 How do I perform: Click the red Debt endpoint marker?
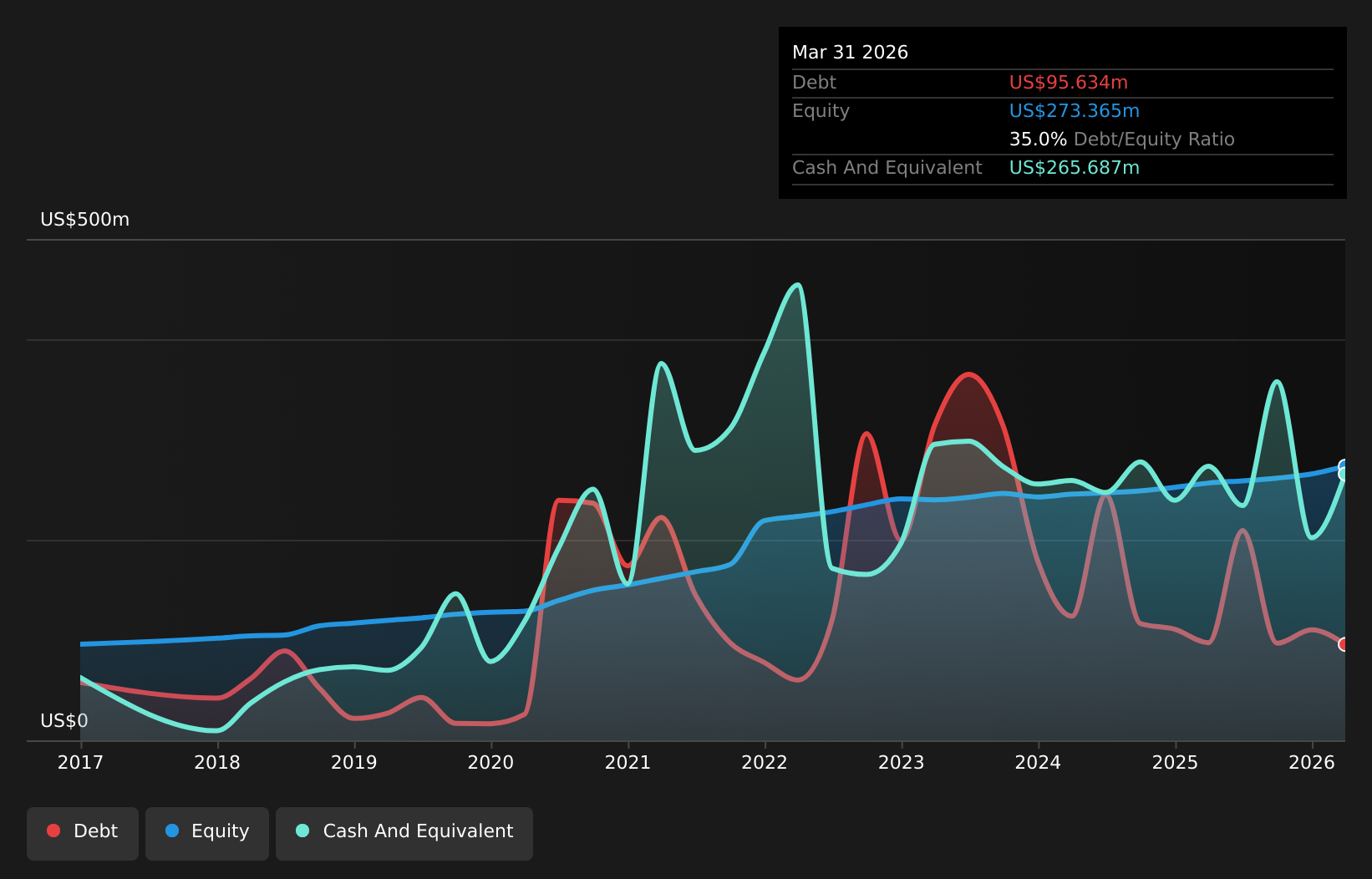click(x=1344, y=644)
